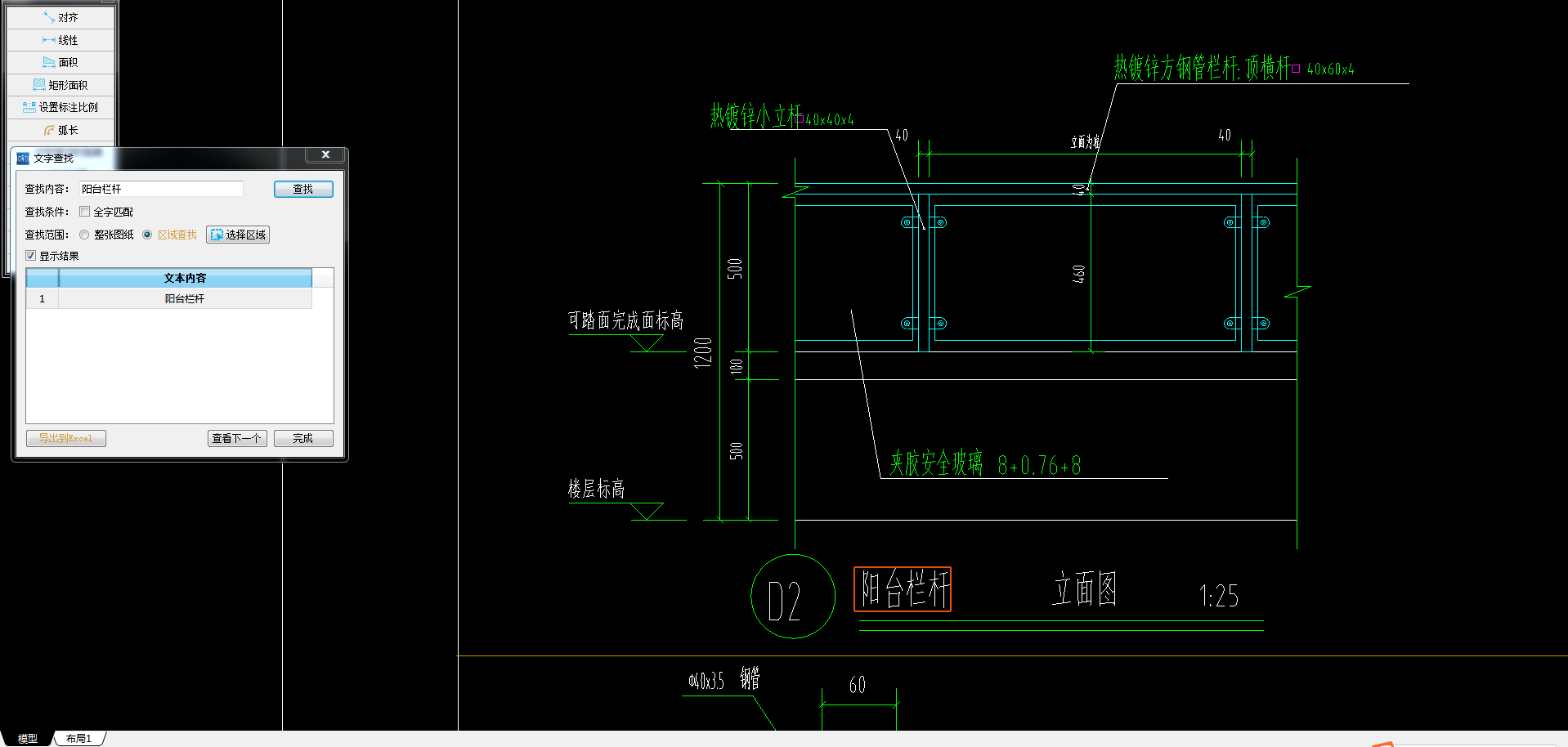Click the 文字查找 dialog title icon
The height and width of the screenshot is (747, 1568).
click(x=23, y=159)
